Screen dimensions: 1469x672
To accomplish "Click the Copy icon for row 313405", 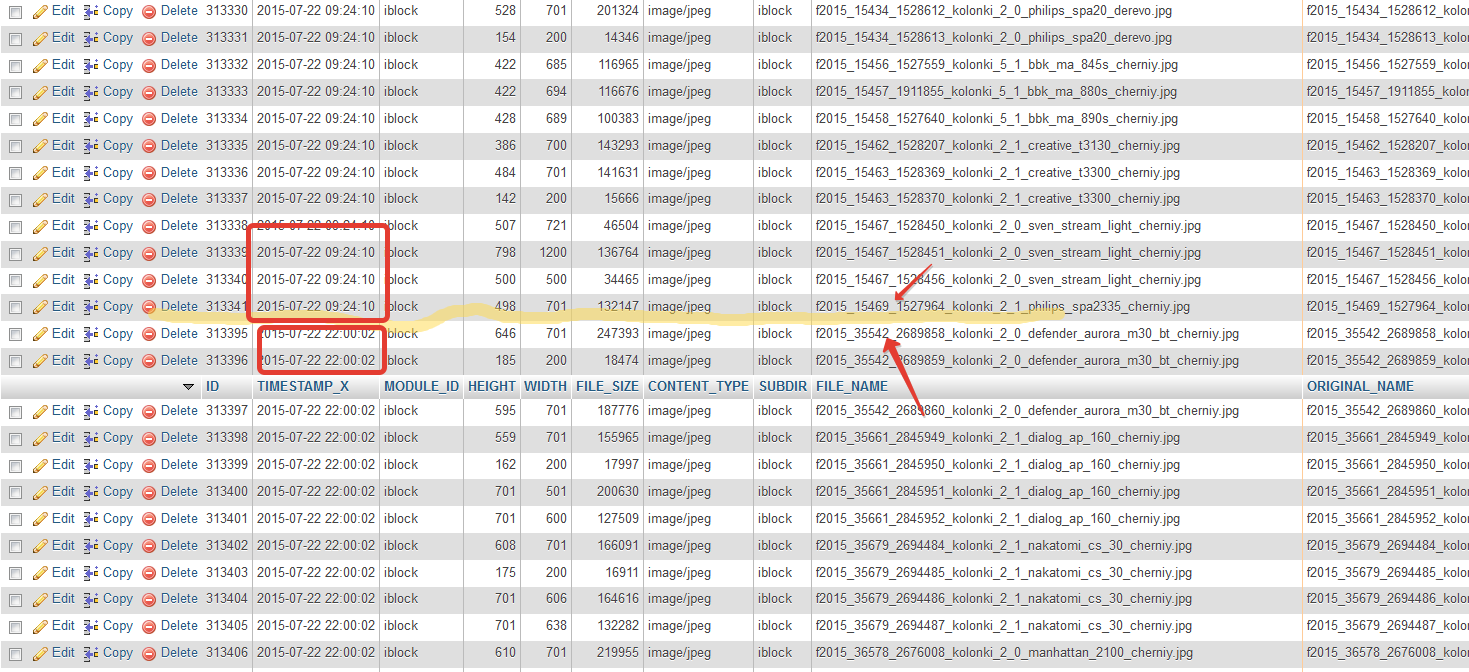I will 91,626.
